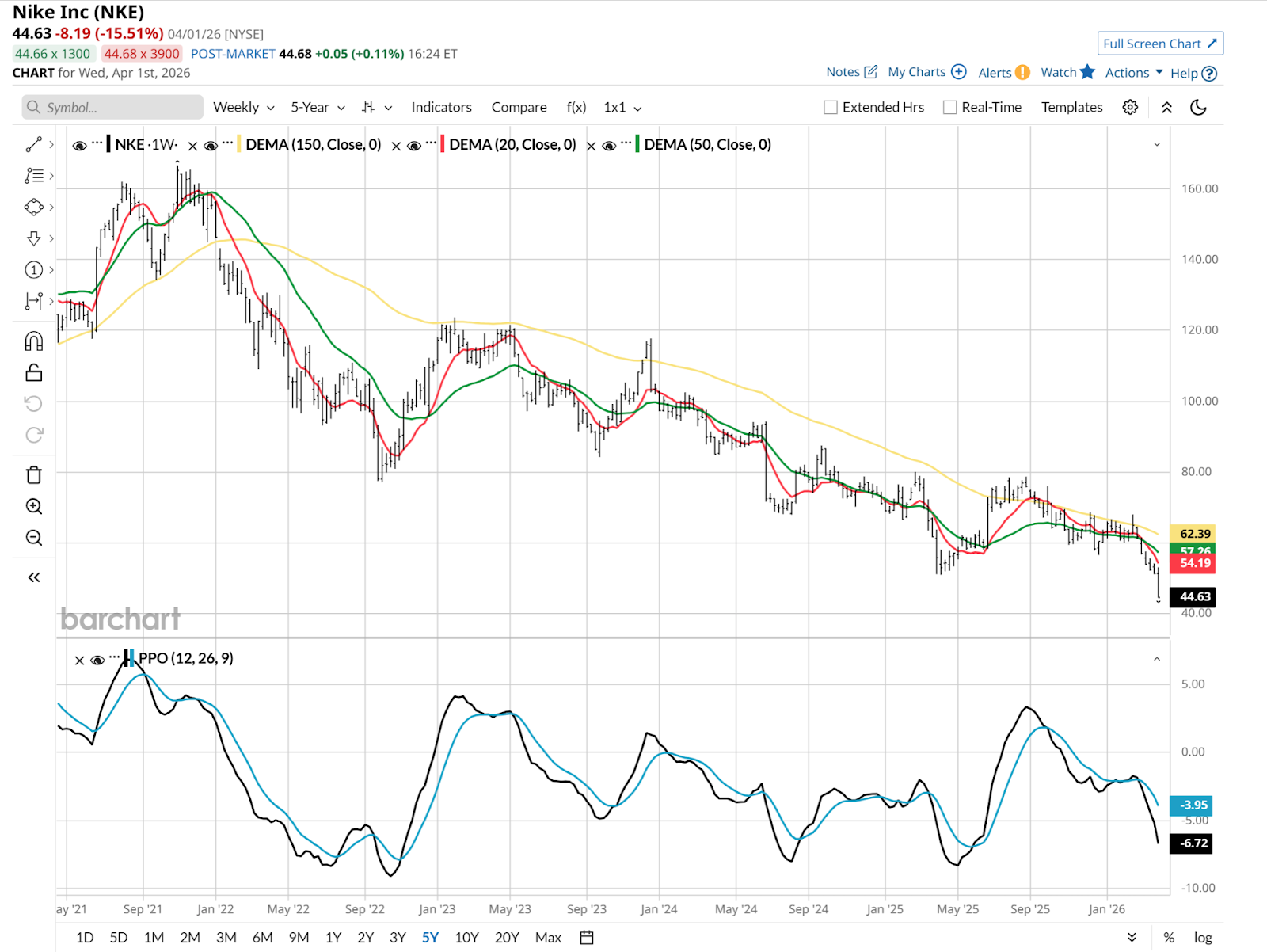Select the arrow marker tool
The height and width of the screenshot is (952, 1267).
click(x=33, y=238)
